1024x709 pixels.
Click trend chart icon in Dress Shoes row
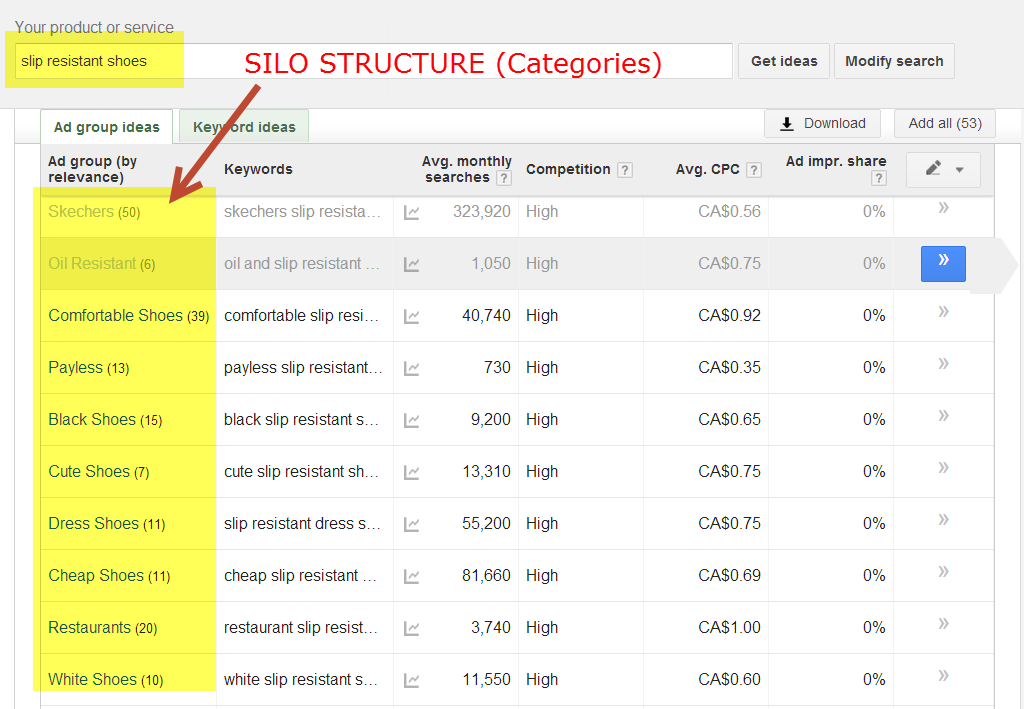411,524
